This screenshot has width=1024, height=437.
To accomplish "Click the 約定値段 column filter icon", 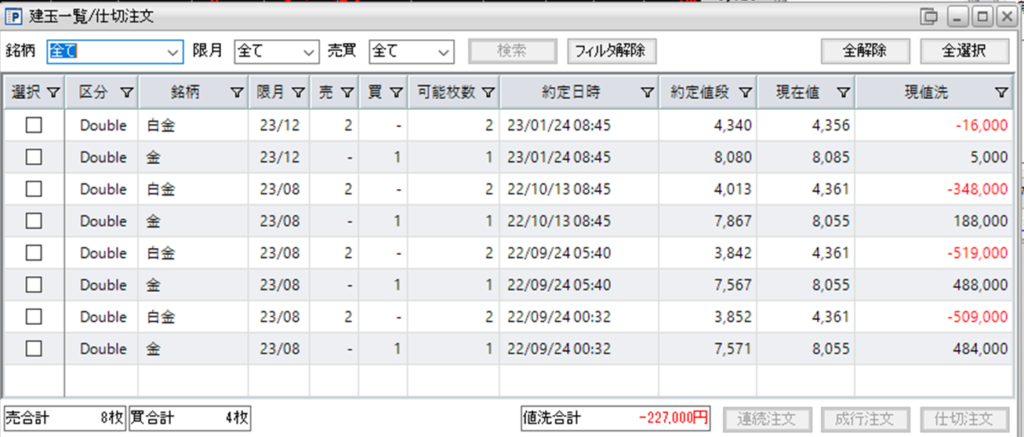I will (745, 93).
